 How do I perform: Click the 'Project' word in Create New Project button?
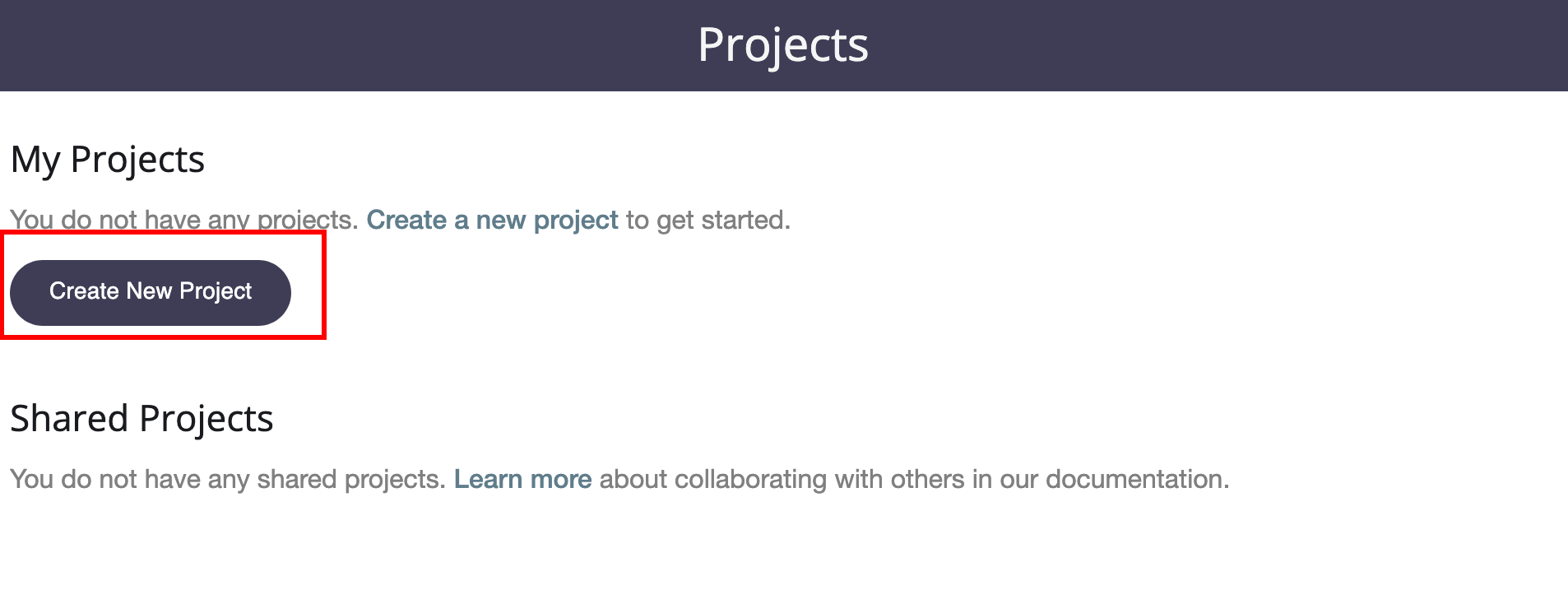tap(216, 292)
